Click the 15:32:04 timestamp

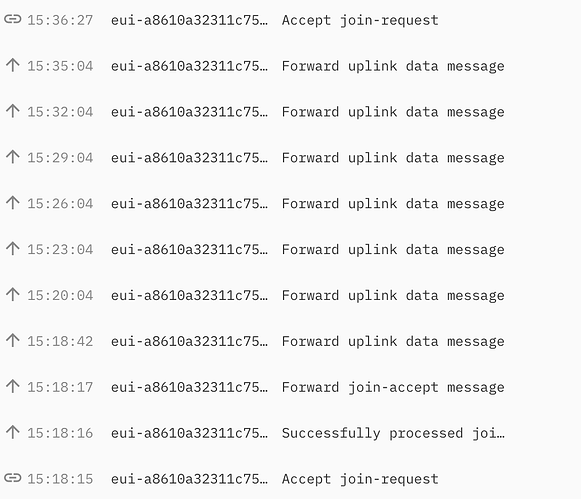click(60, 112)
